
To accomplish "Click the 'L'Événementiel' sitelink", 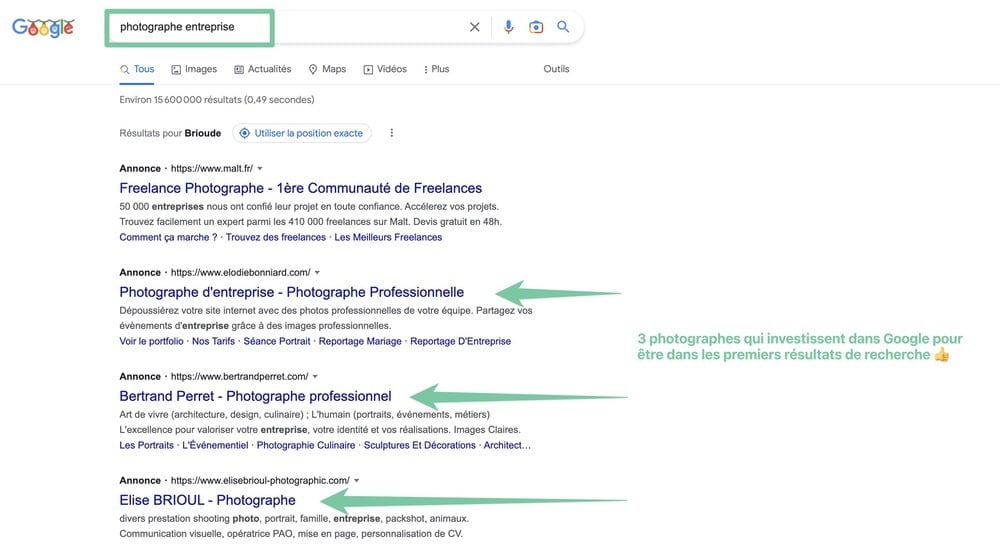I will click(215, 445).
